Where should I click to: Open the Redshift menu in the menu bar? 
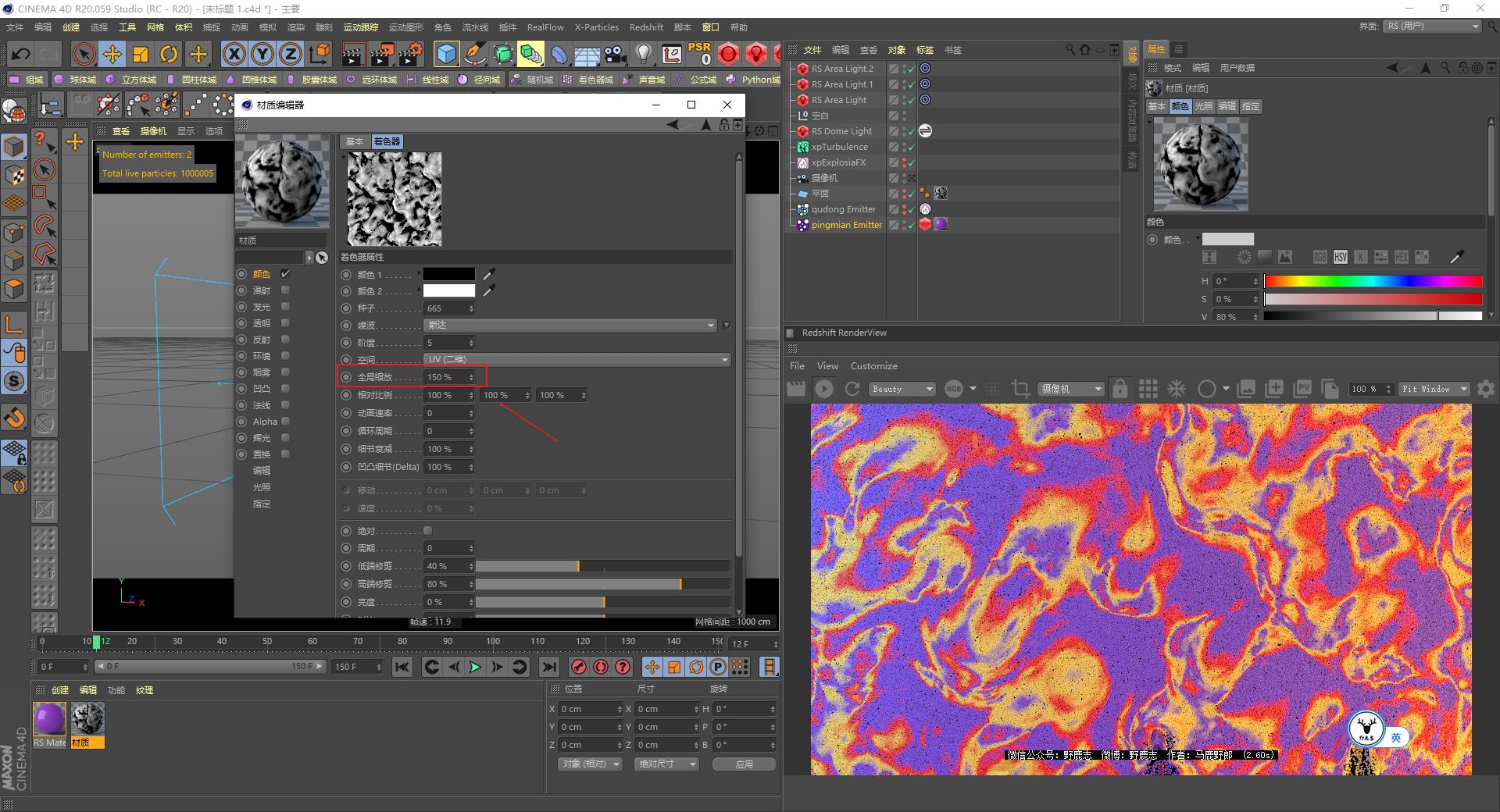pyautogui.click(x=646, y=27)
